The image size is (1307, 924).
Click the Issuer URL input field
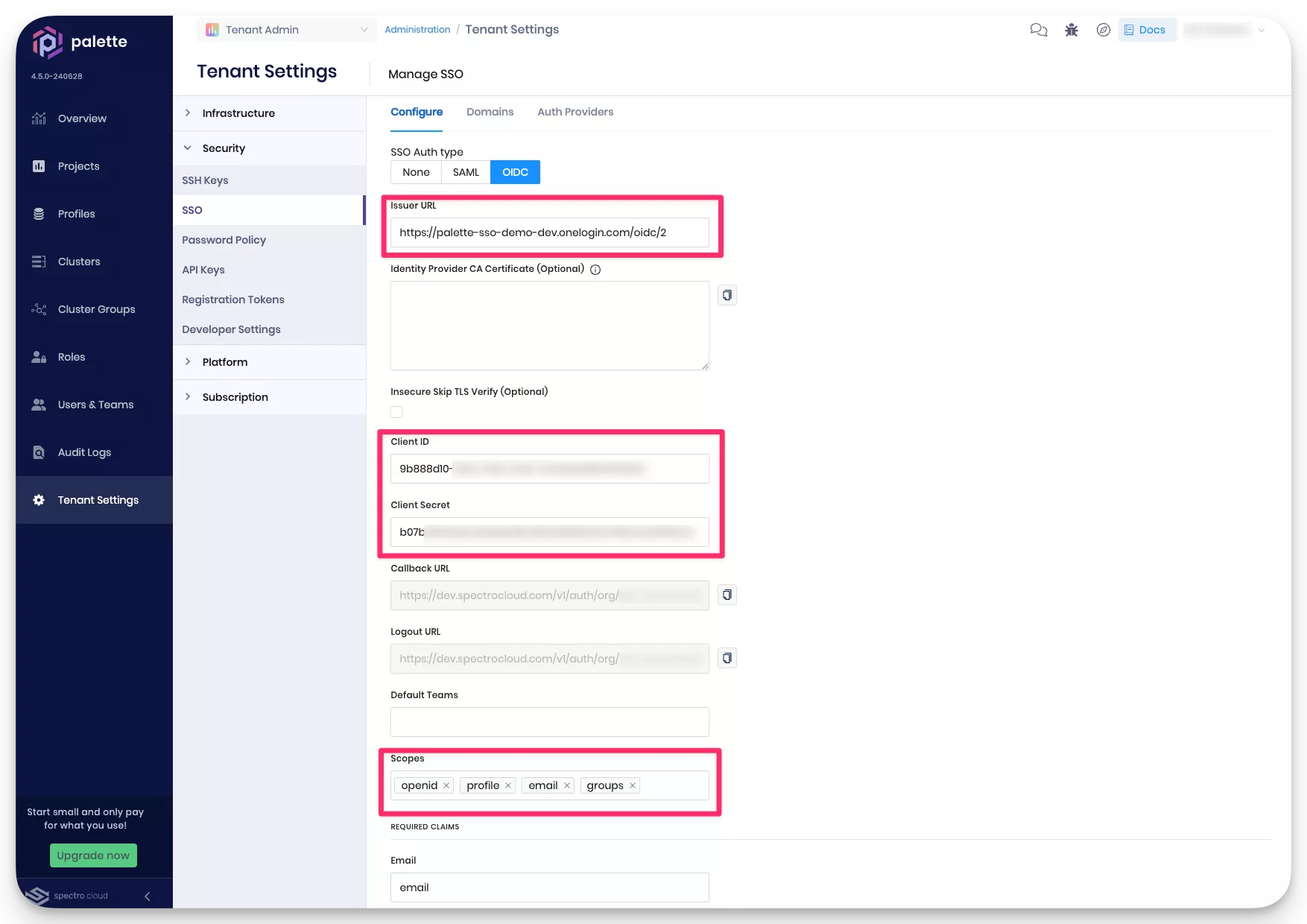tap(549, 232)
